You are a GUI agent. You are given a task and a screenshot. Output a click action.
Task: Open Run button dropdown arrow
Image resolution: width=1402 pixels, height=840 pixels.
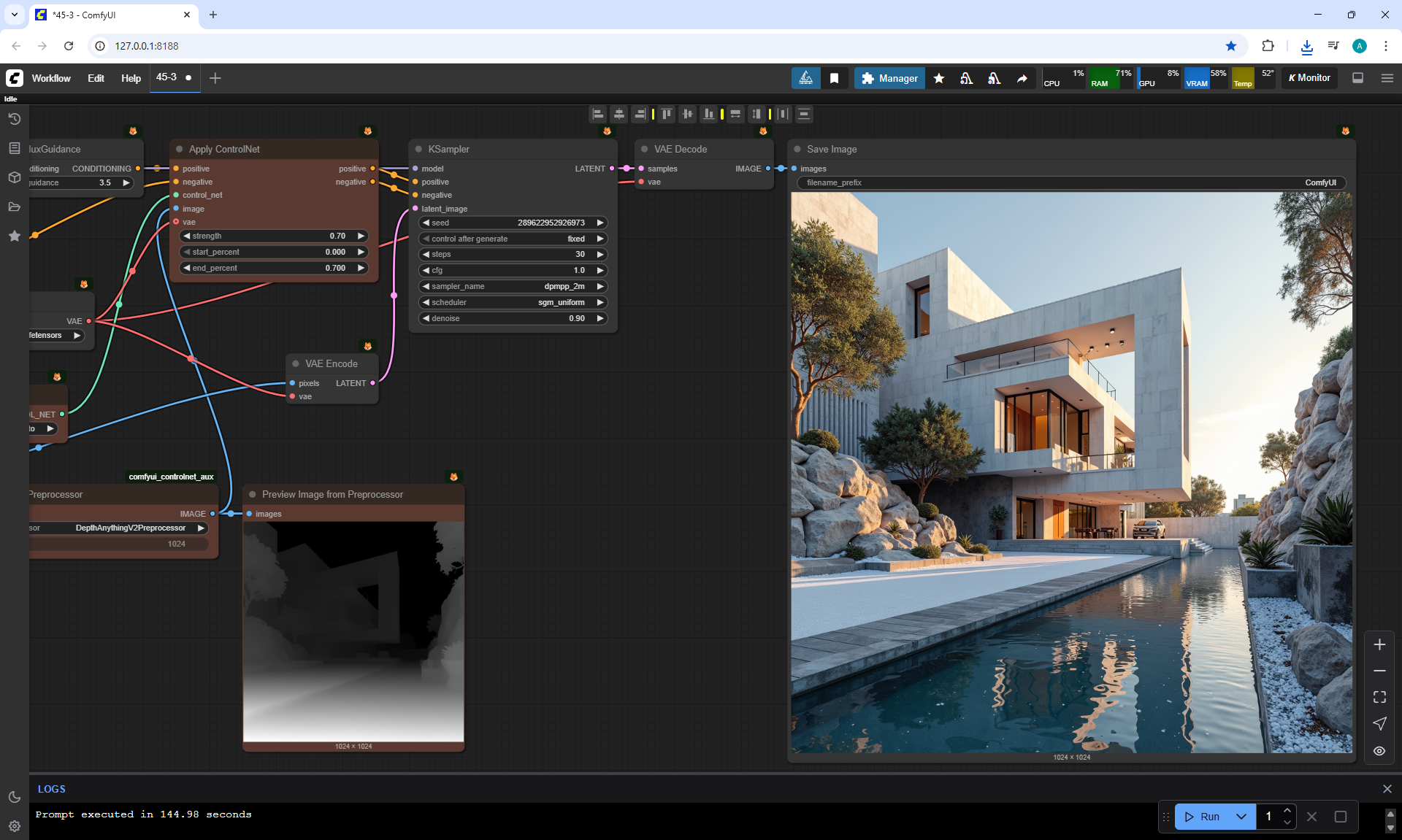[1241, 817]
